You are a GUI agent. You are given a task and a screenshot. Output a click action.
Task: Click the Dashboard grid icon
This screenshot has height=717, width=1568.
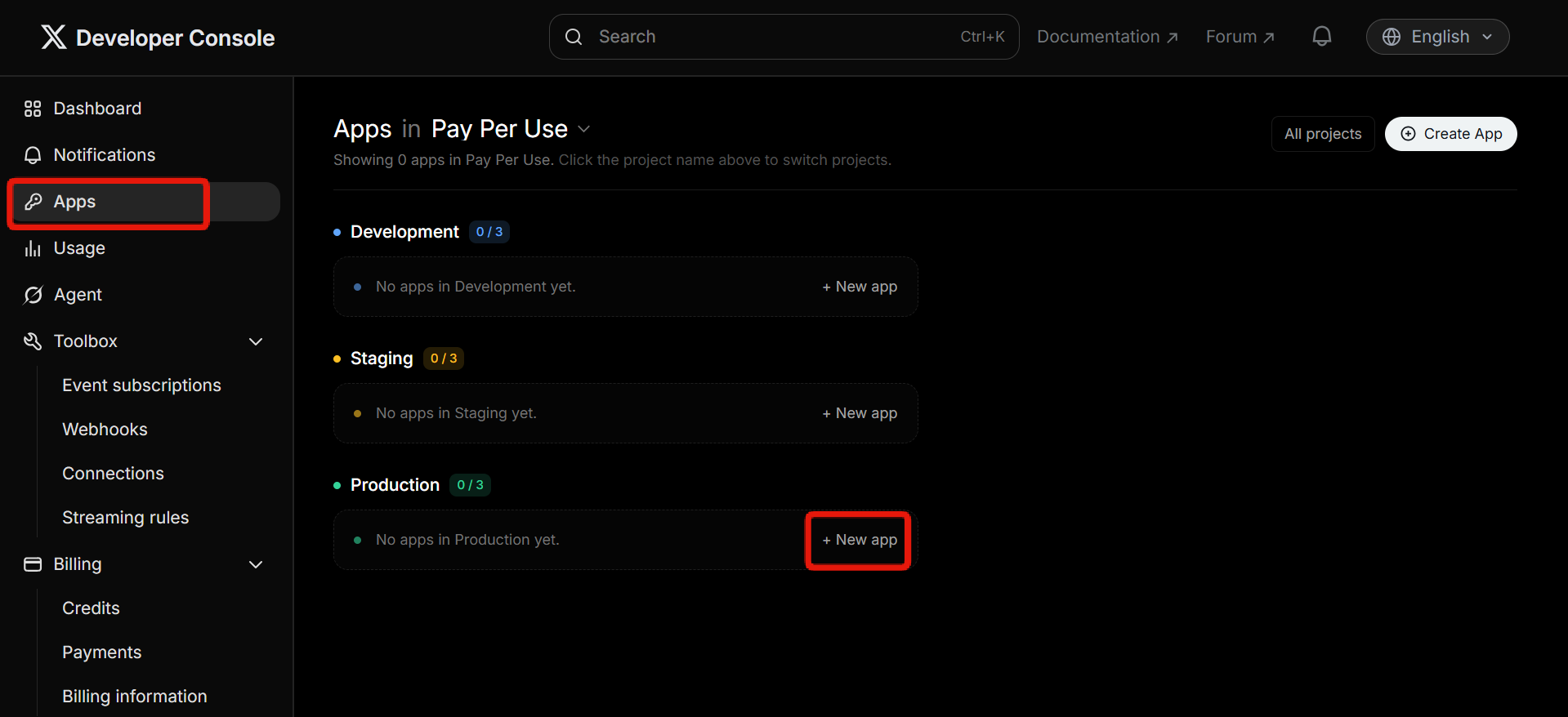pyautogui.click(x=33, y=109)
